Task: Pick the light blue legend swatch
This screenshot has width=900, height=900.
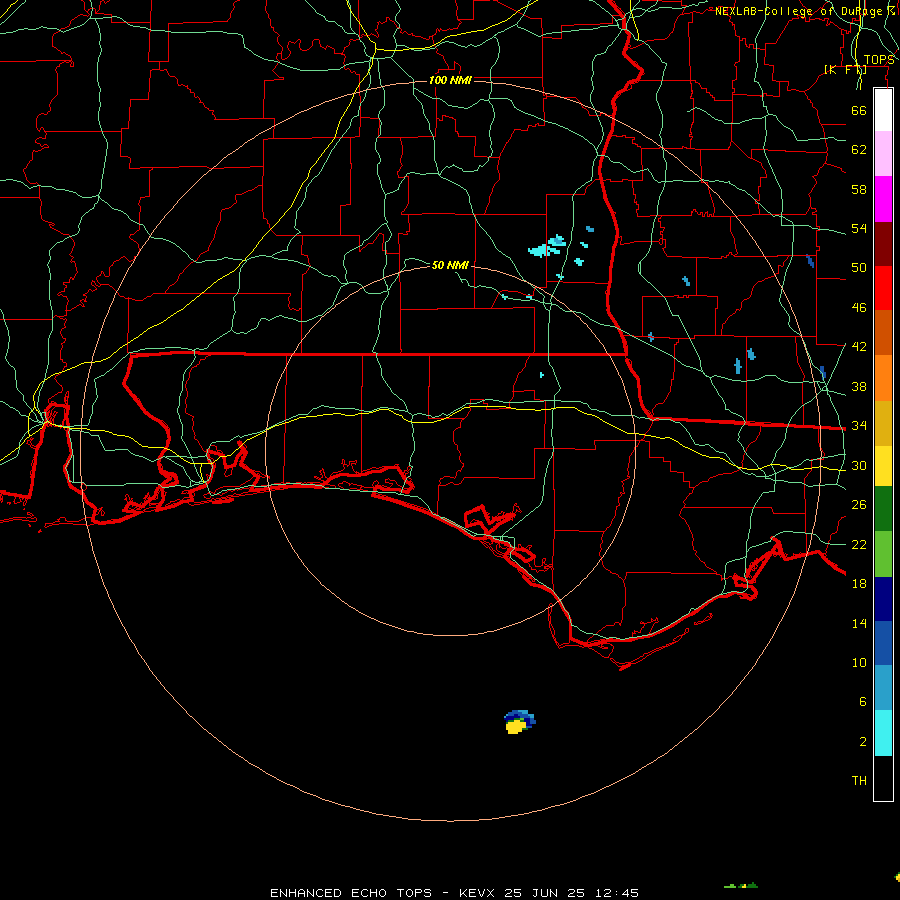Action: click(883, 687)
